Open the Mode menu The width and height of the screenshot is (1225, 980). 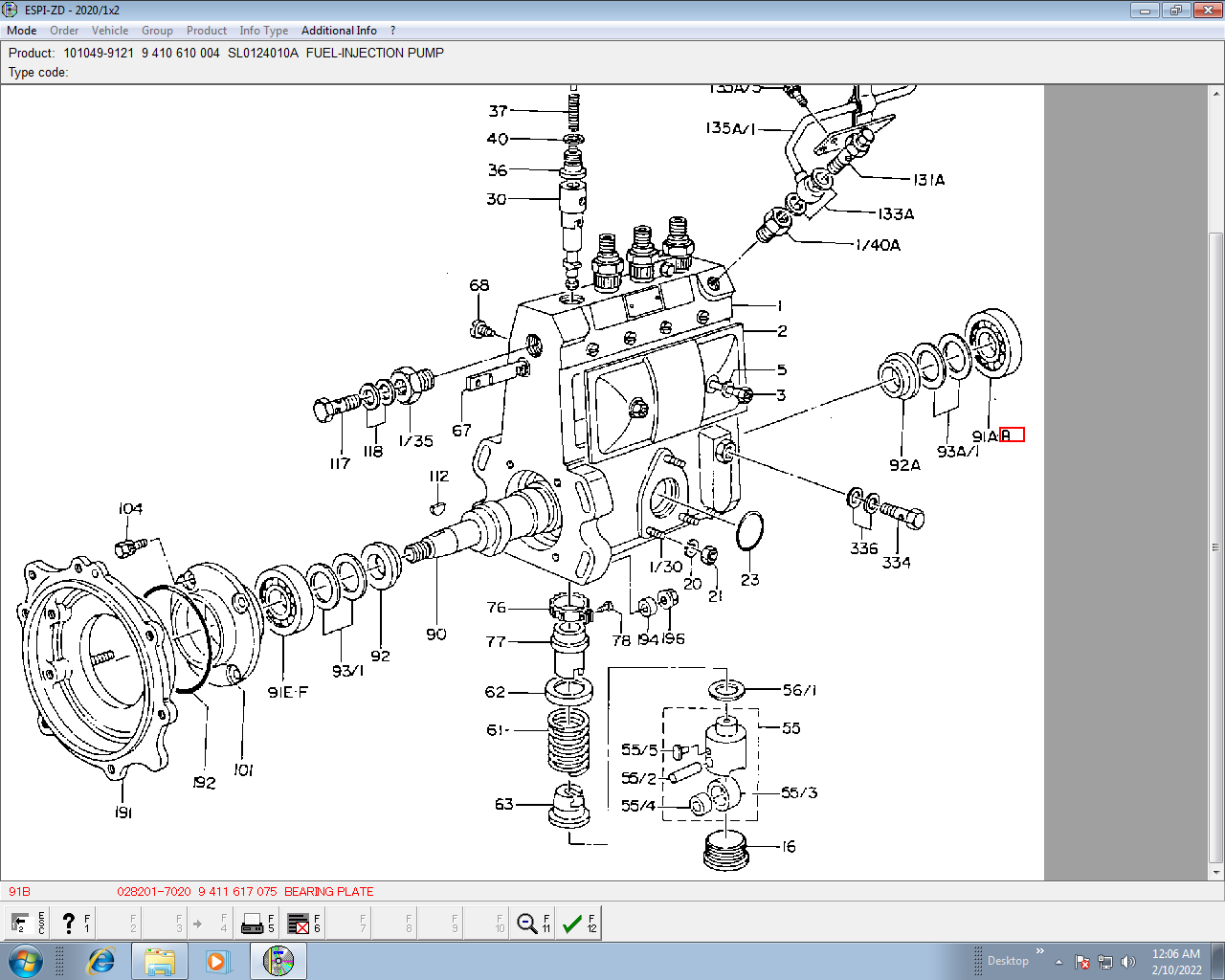21,31
